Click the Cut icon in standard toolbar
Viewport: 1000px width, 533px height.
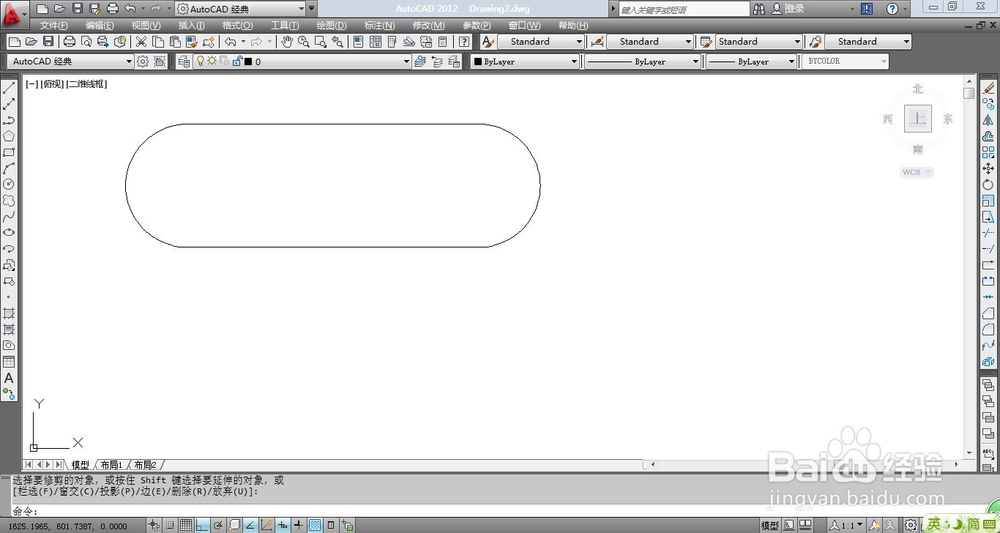pos(141,41)
